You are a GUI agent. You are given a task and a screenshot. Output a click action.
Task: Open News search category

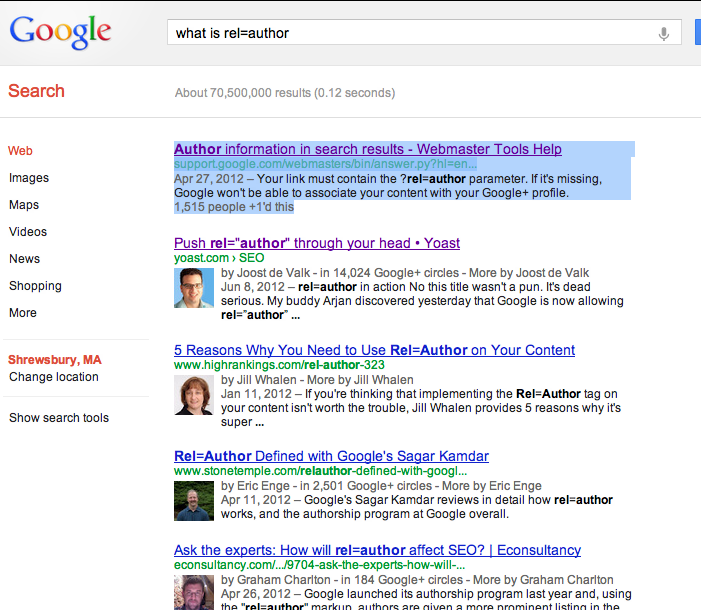click(25, 259)
